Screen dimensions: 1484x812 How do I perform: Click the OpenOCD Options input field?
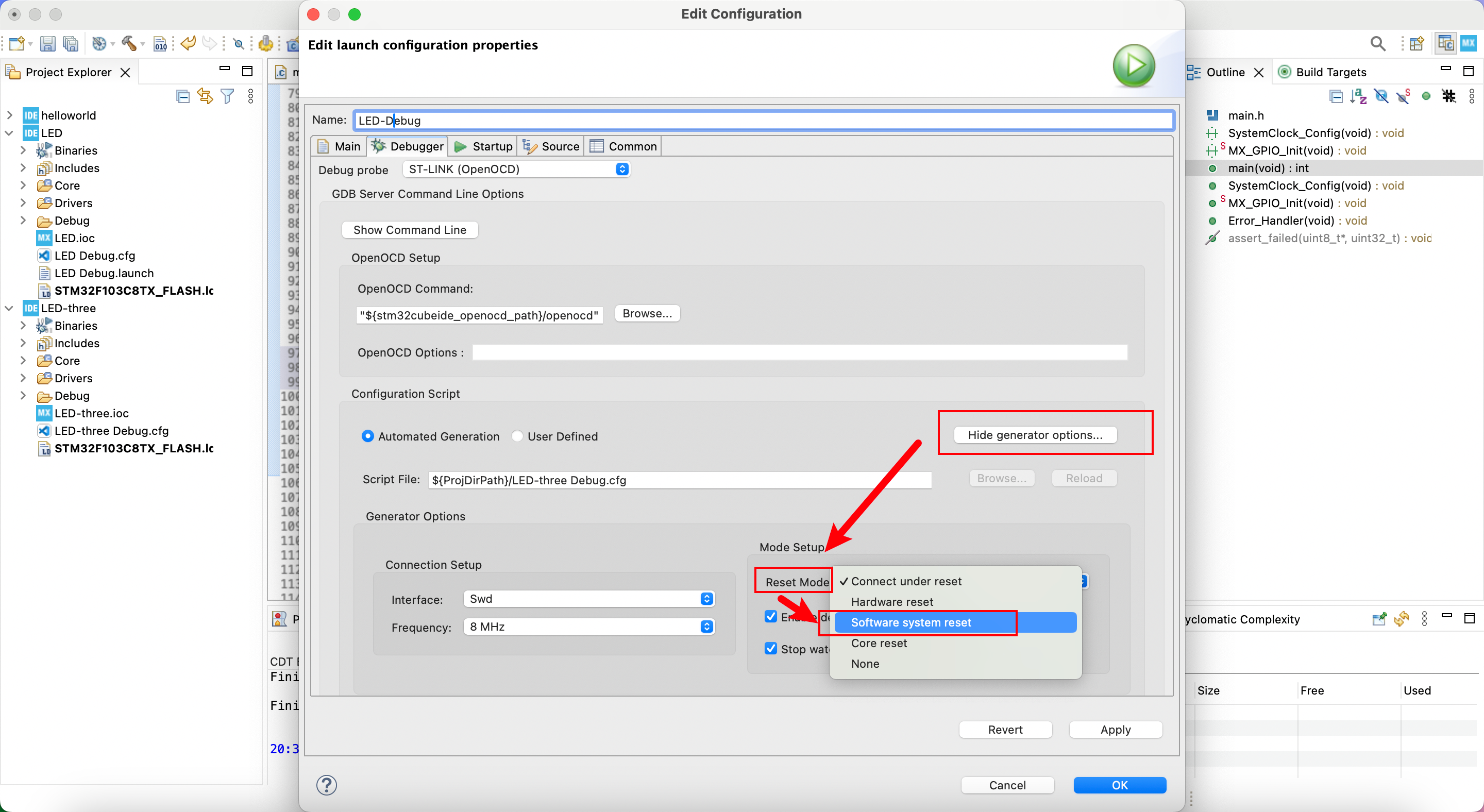click(800, 352)
